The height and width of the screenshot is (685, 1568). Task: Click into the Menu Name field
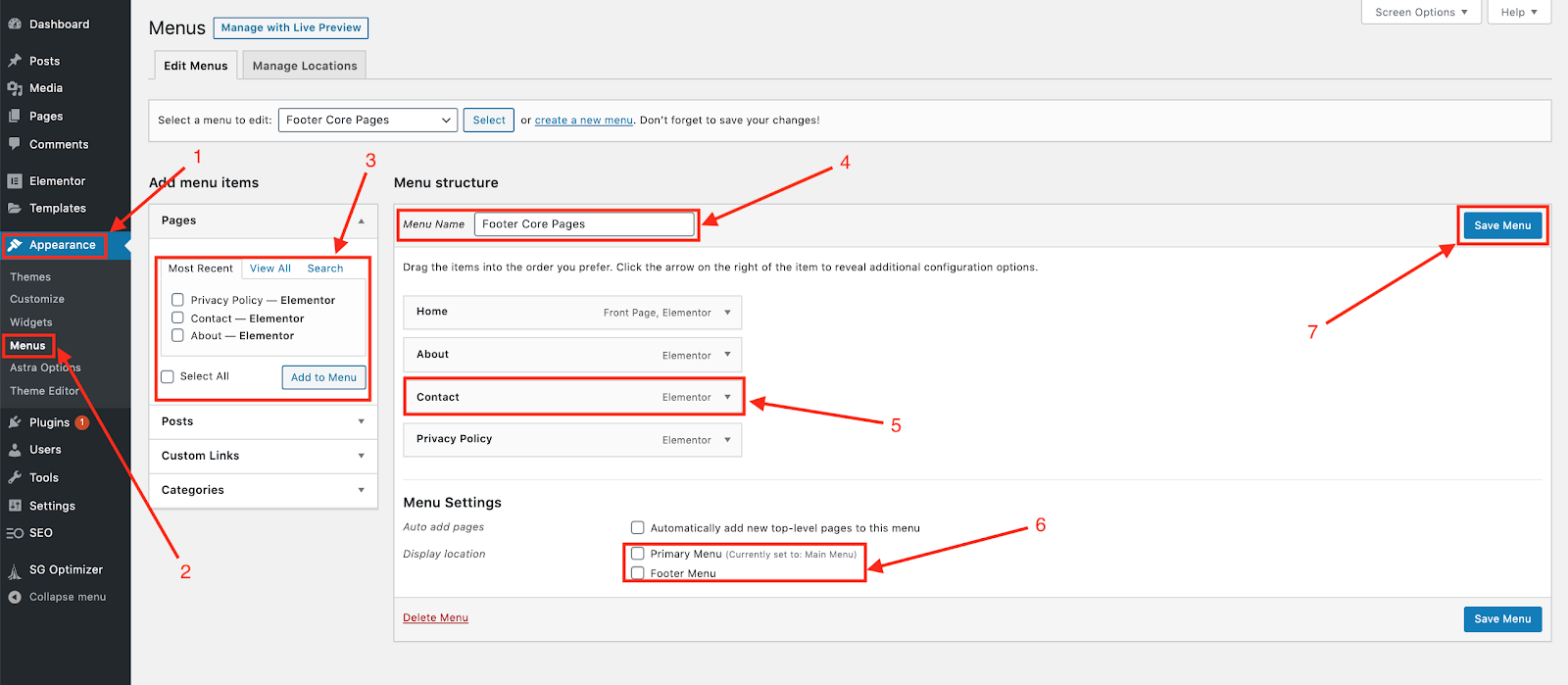585,224
